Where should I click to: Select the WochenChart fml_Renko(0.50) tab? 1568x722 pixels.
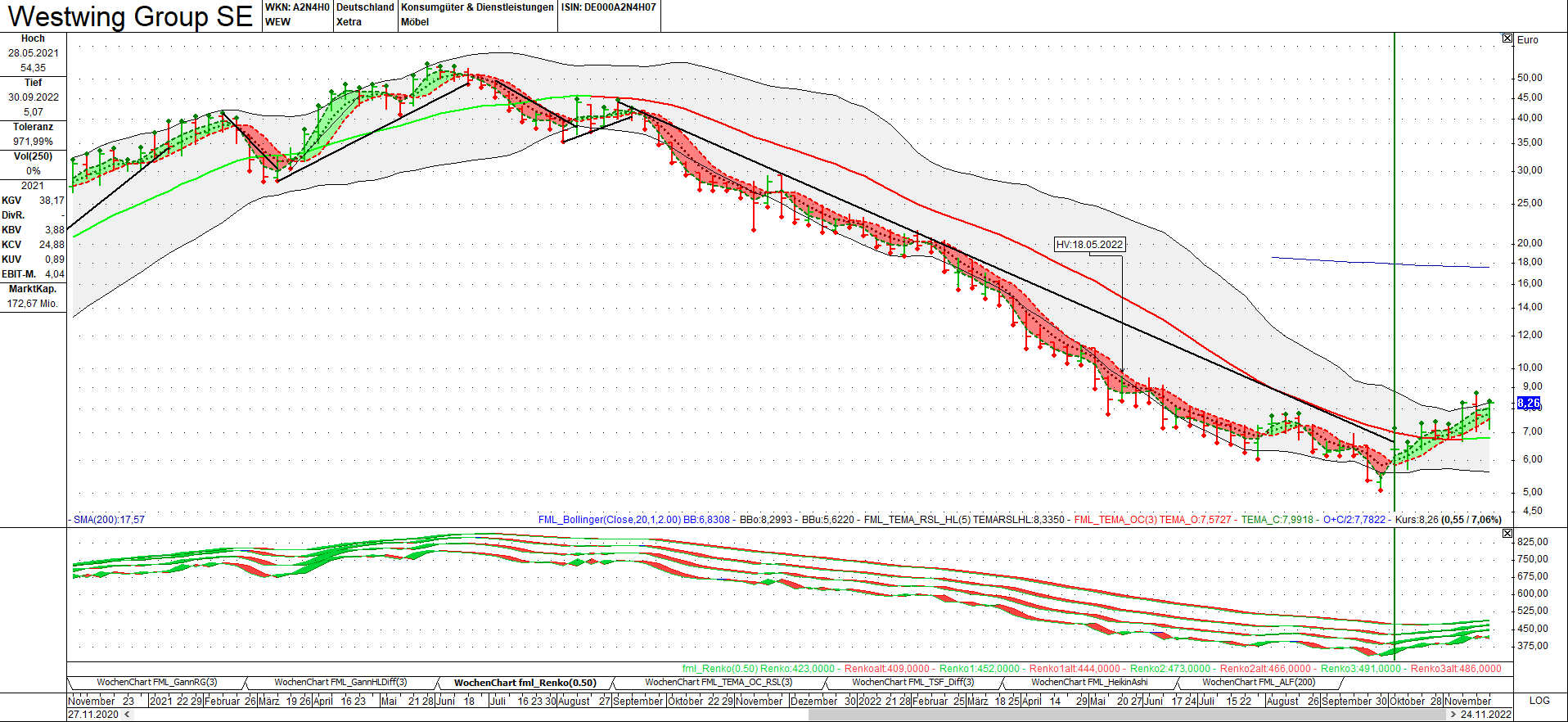click(525, 683)
